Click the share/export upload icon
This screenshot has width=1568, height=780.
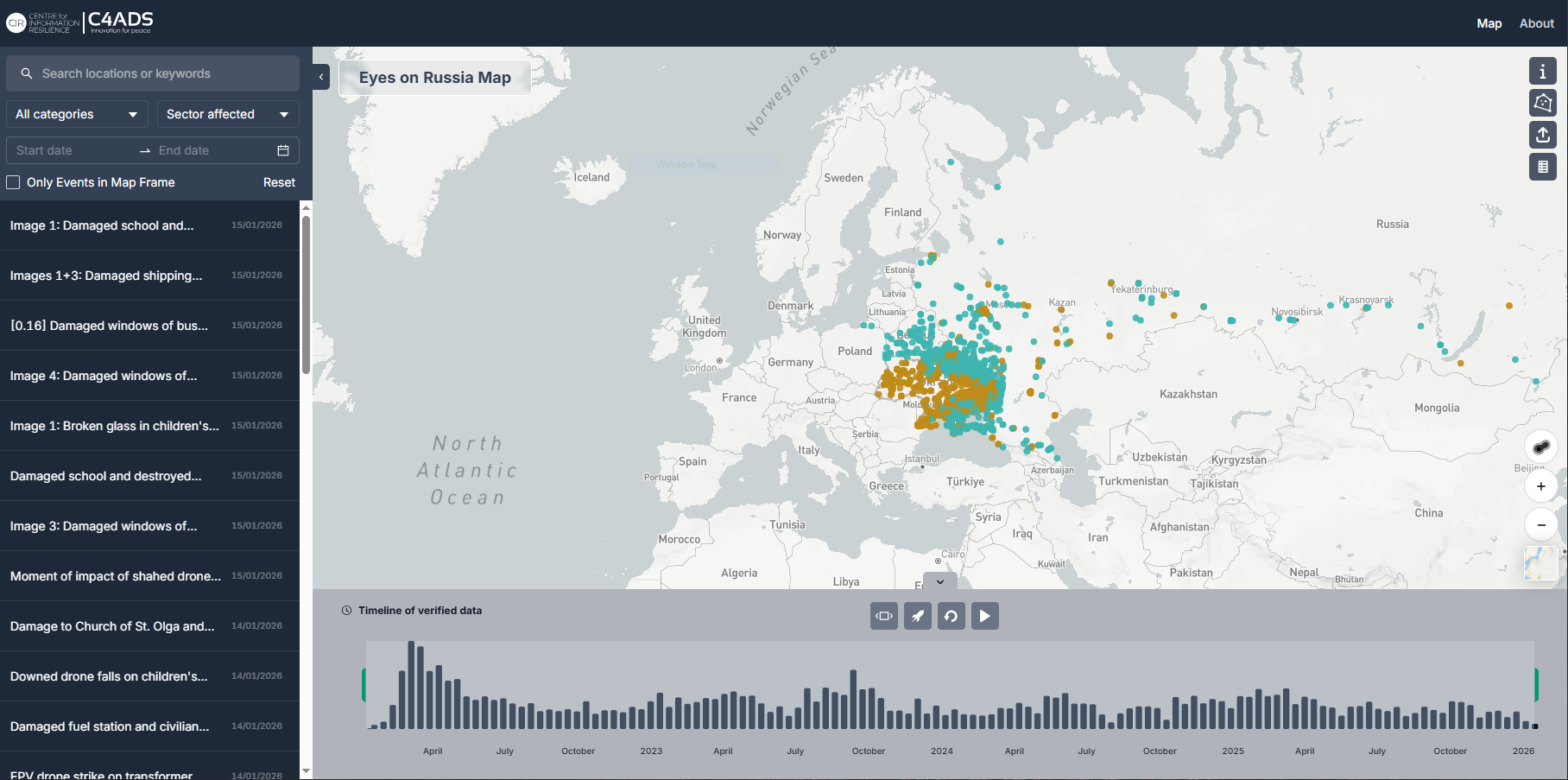pos(1542,135)
